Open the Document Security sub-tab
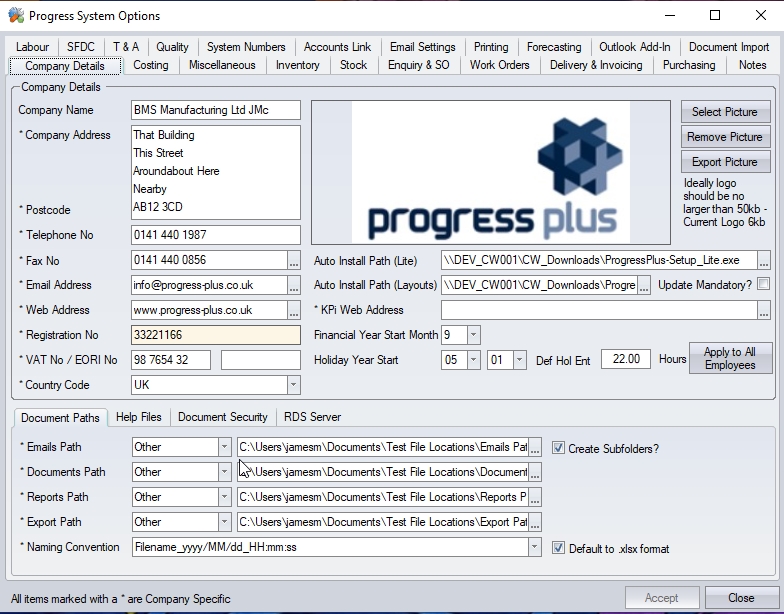This screenshot has height=614, width=784. [222, 417]
